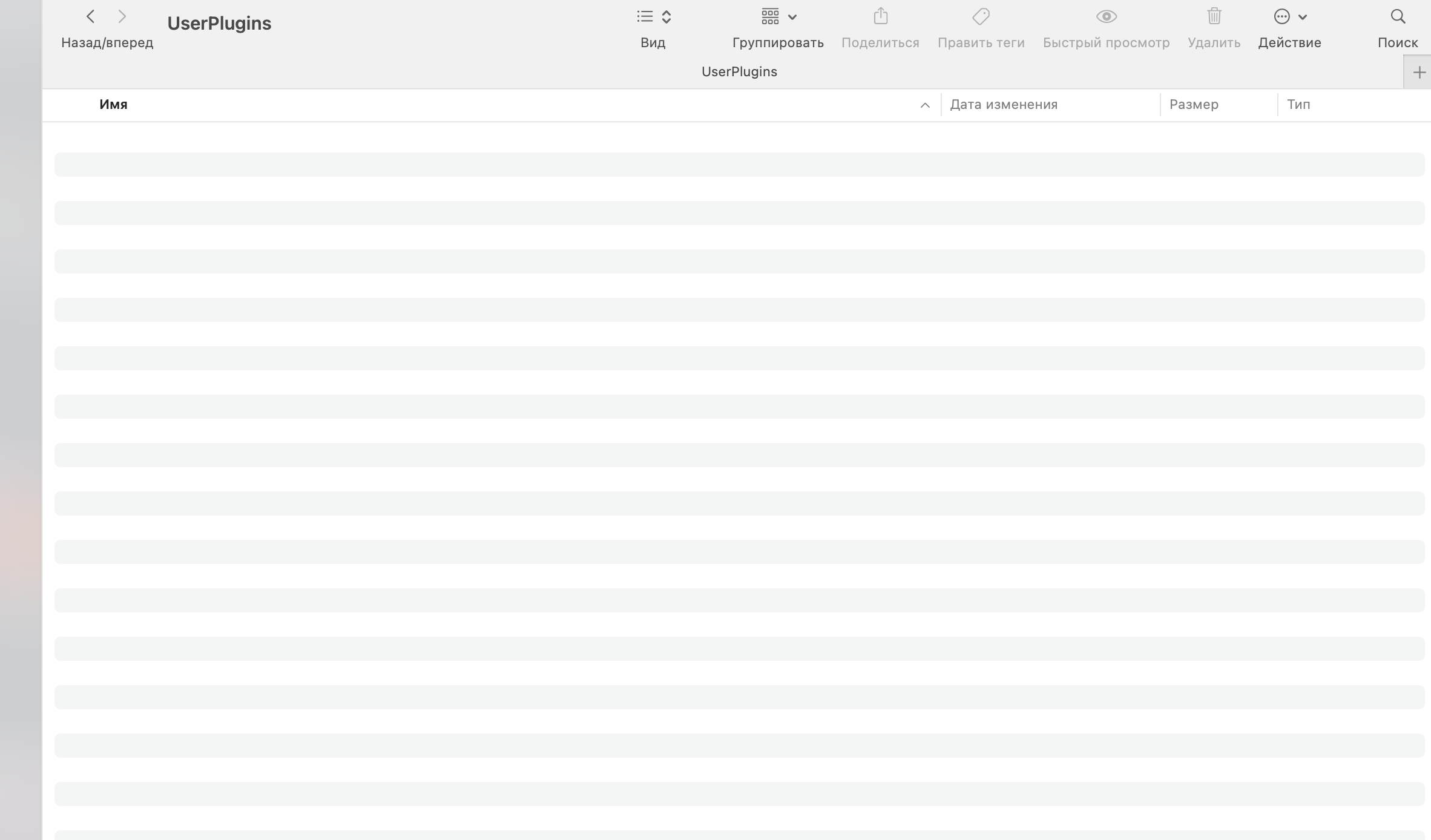Click the Delete (Удалить) trash icon
Viewport: 1431px width, 840px height.
click(1214, 16)
